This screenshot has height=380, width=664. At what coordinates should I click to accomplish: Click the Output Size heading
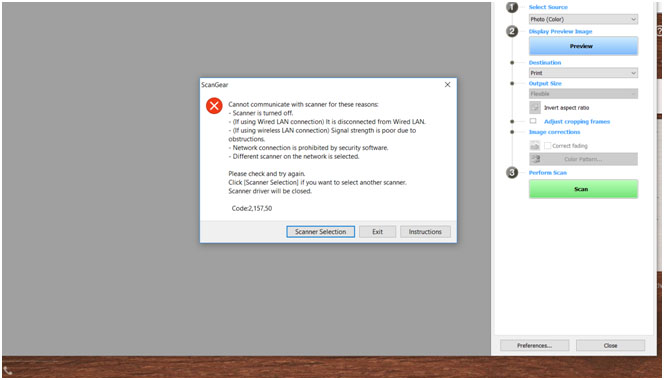click(x=545, y=83)
